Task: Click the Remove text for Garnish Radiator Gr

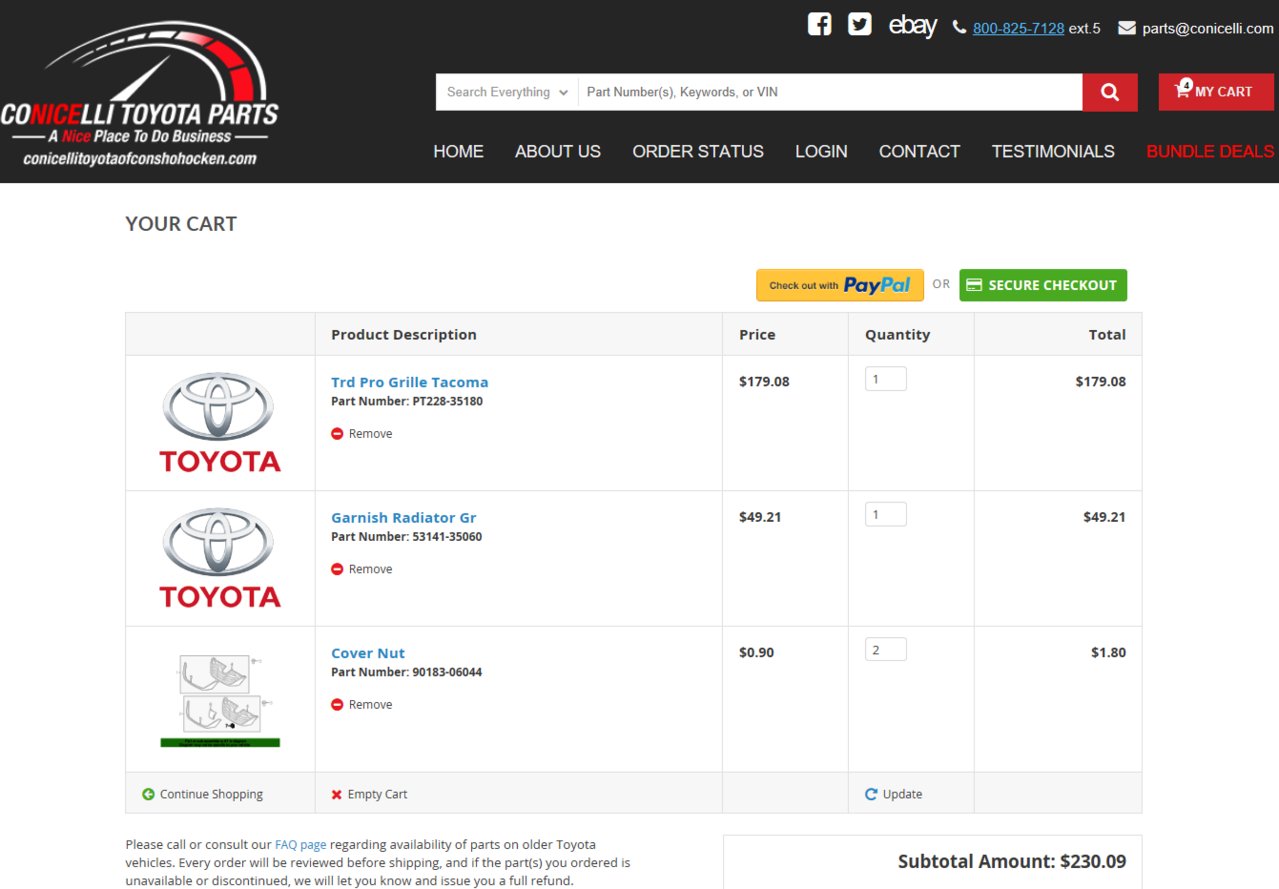Action: click(370, 569)
